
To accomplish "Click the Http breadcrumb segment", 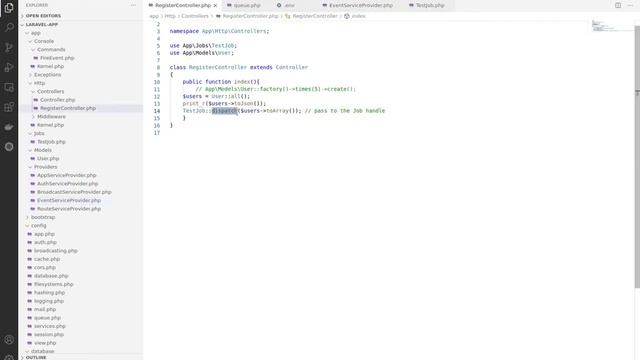I will (170, 16).
